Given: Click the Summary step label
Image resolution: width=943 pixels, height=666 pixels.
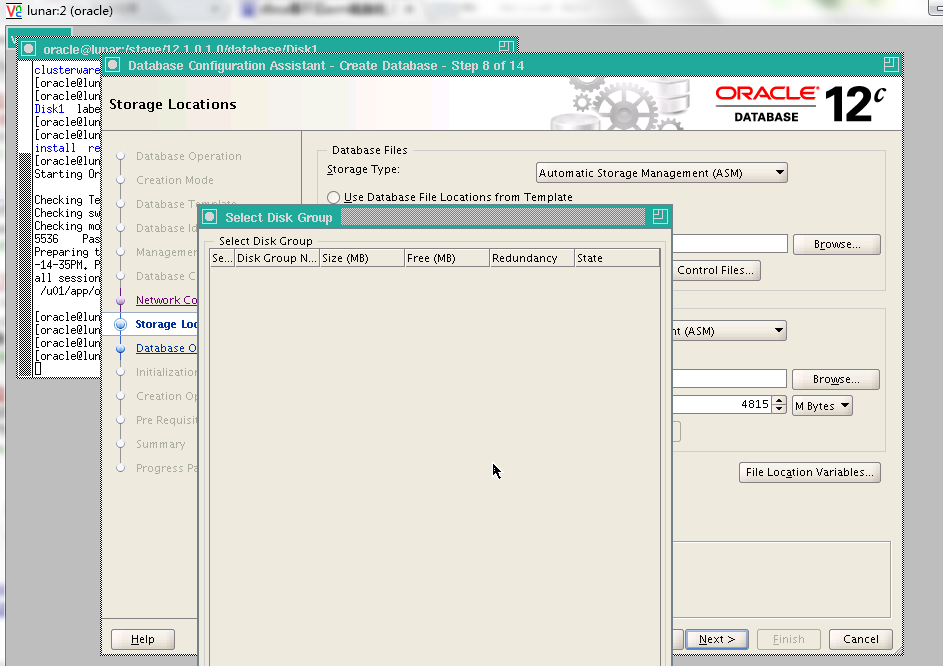Looking at the screenshot, I should pos(161,445).
